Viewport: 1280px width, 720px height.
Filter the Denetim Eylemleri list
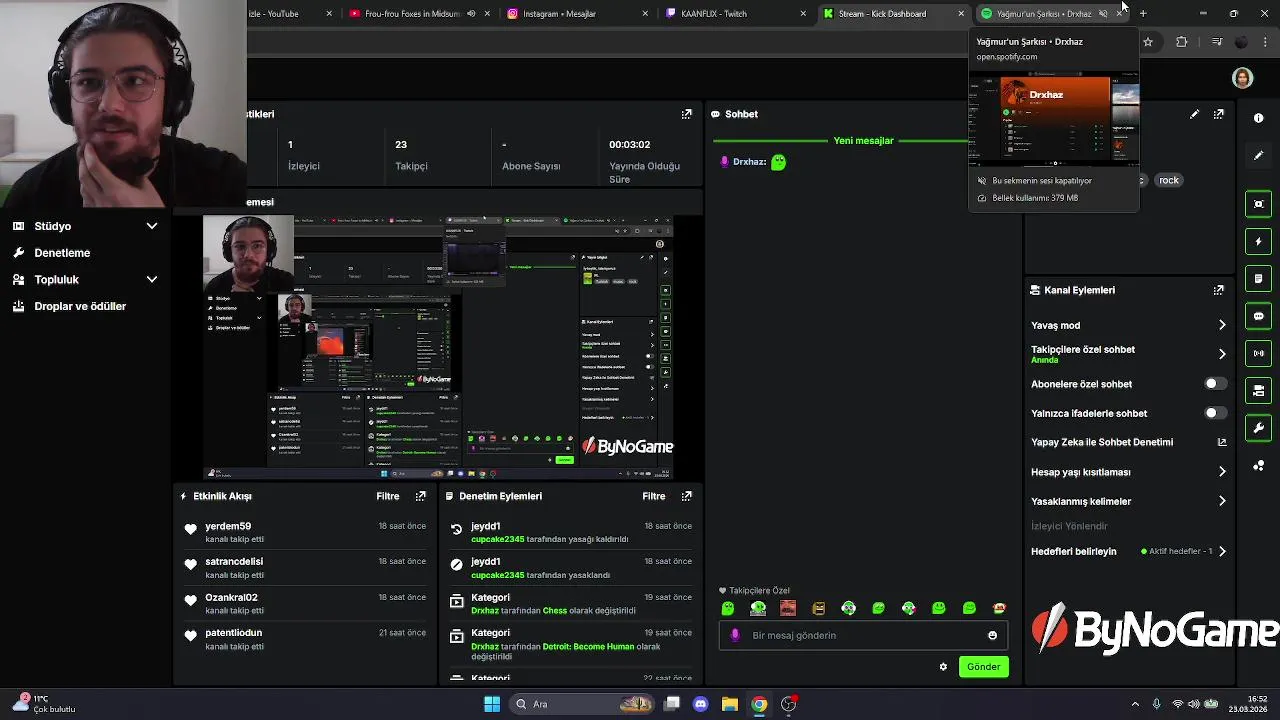coord(654,496)
